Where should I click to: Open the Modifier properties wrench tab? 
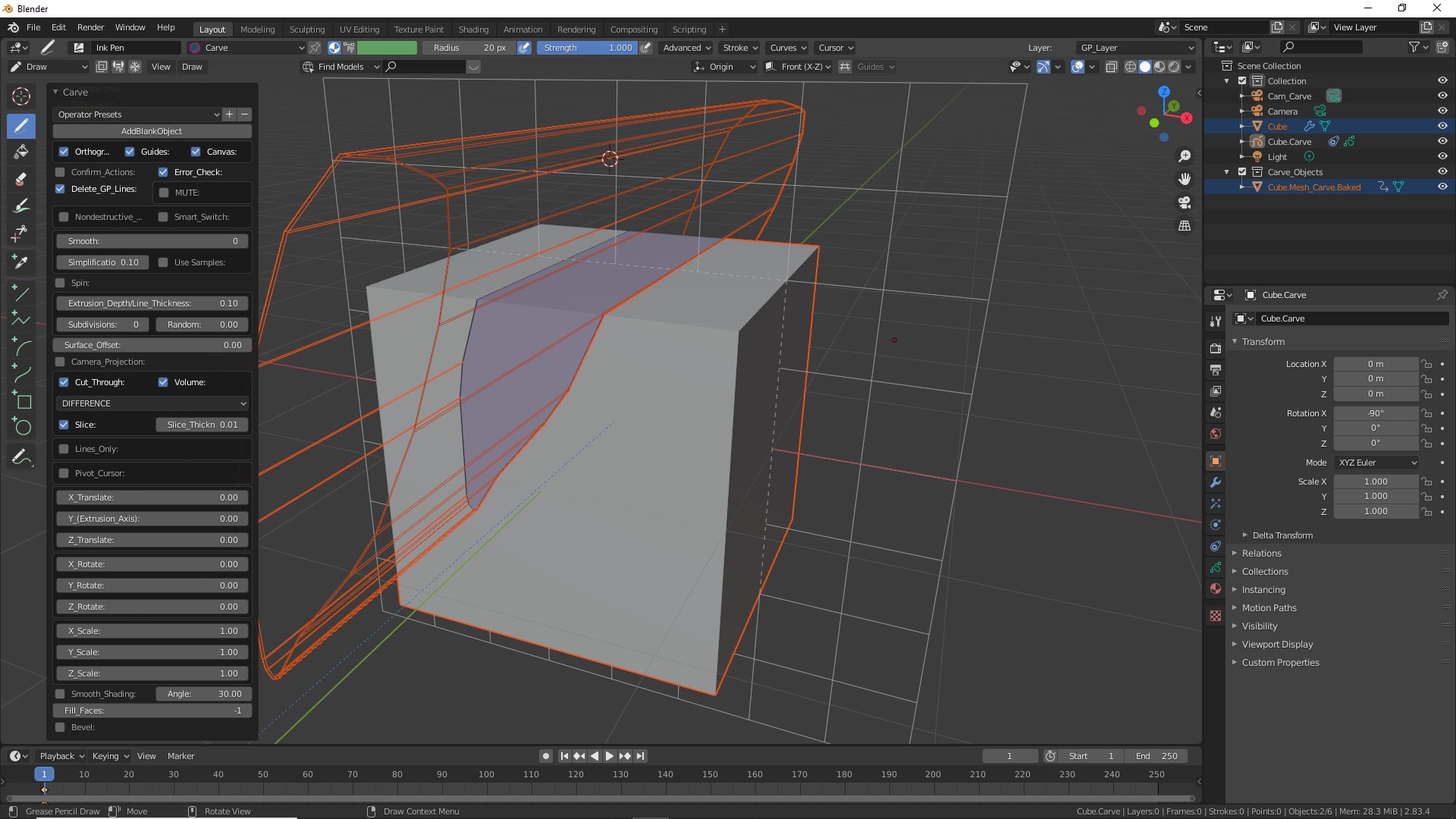coord(1216,482)
